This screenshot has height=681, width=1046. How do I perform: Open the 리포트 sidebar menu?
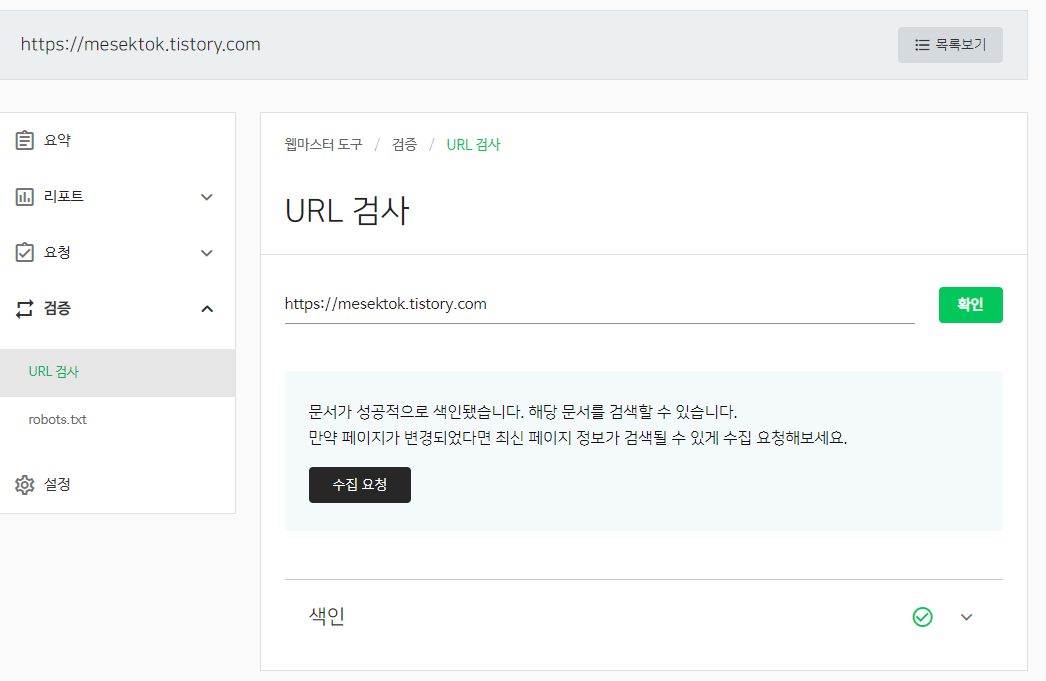[x=117, y=197]
